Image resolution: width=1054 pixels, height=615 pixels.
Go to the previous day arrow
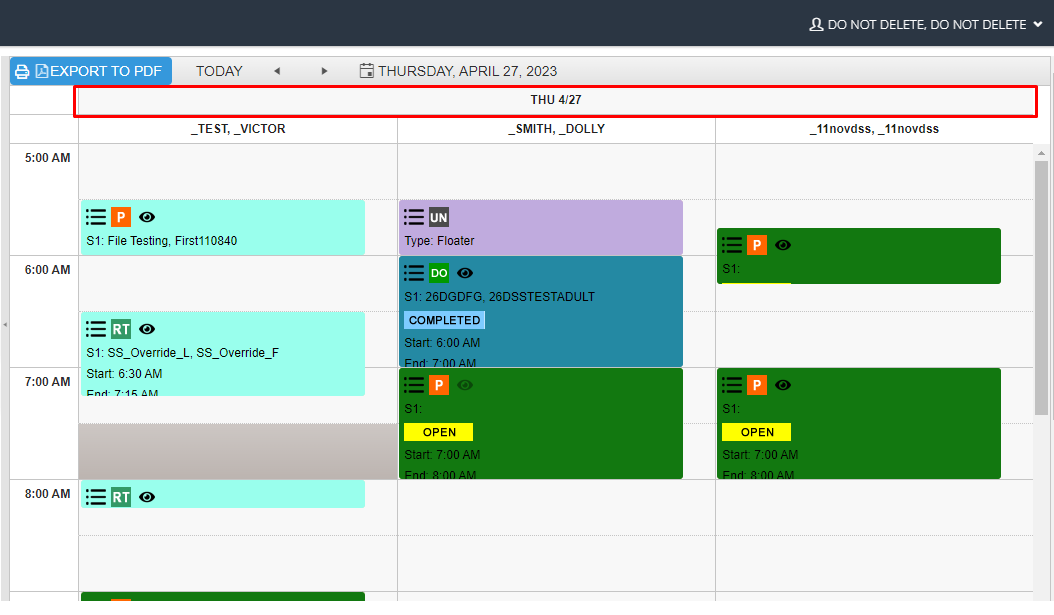click(277, 71)
